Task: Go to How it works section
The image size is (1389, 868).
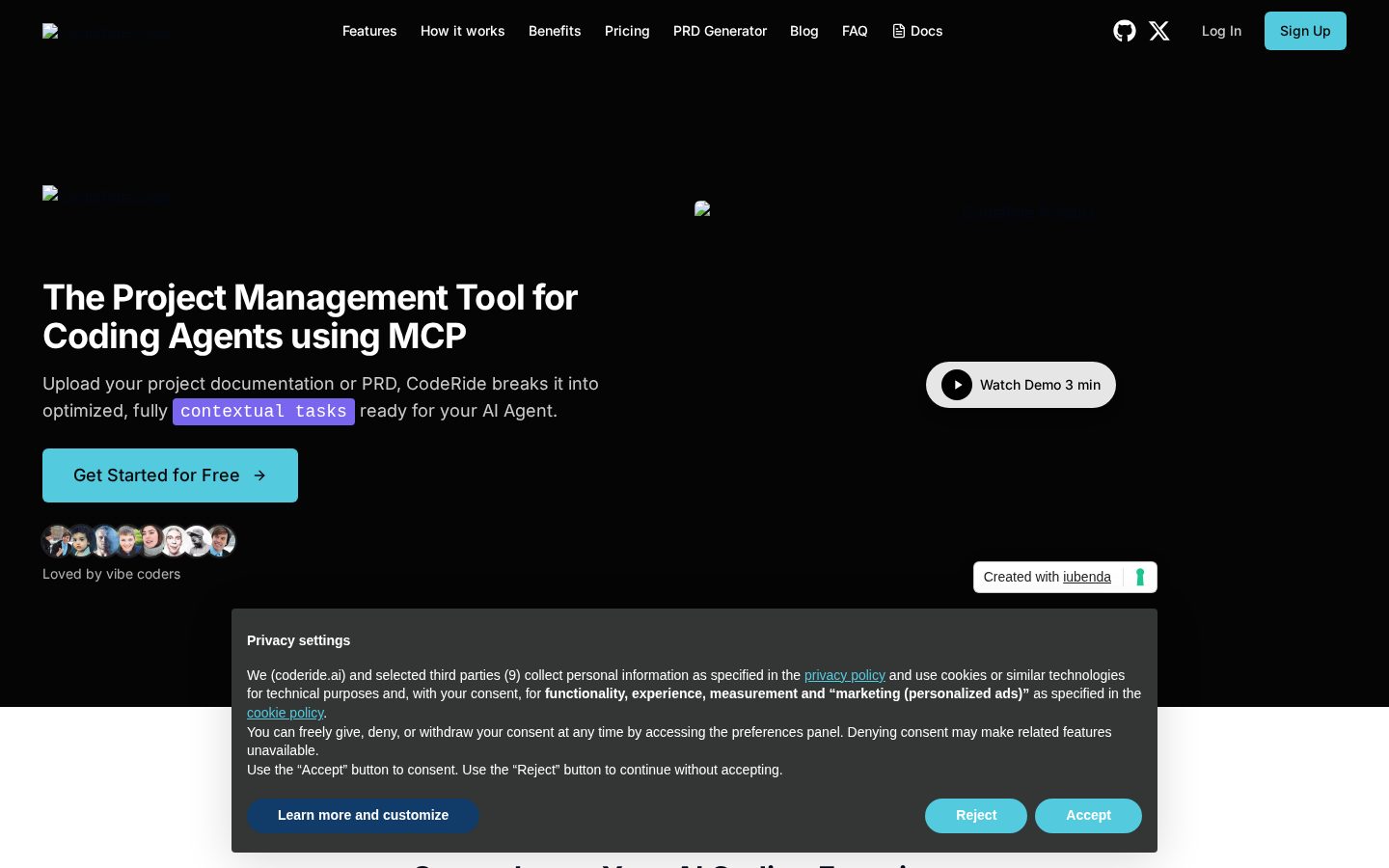Action: click(x=463, y=31)
